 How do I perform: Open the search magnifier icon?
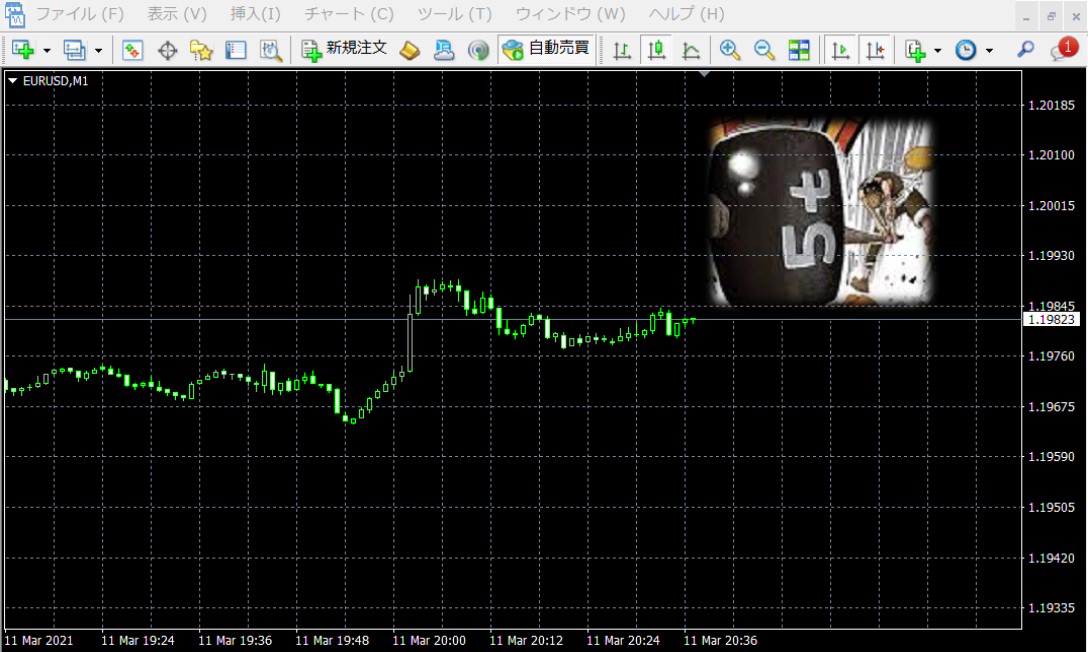(1025, 50)
